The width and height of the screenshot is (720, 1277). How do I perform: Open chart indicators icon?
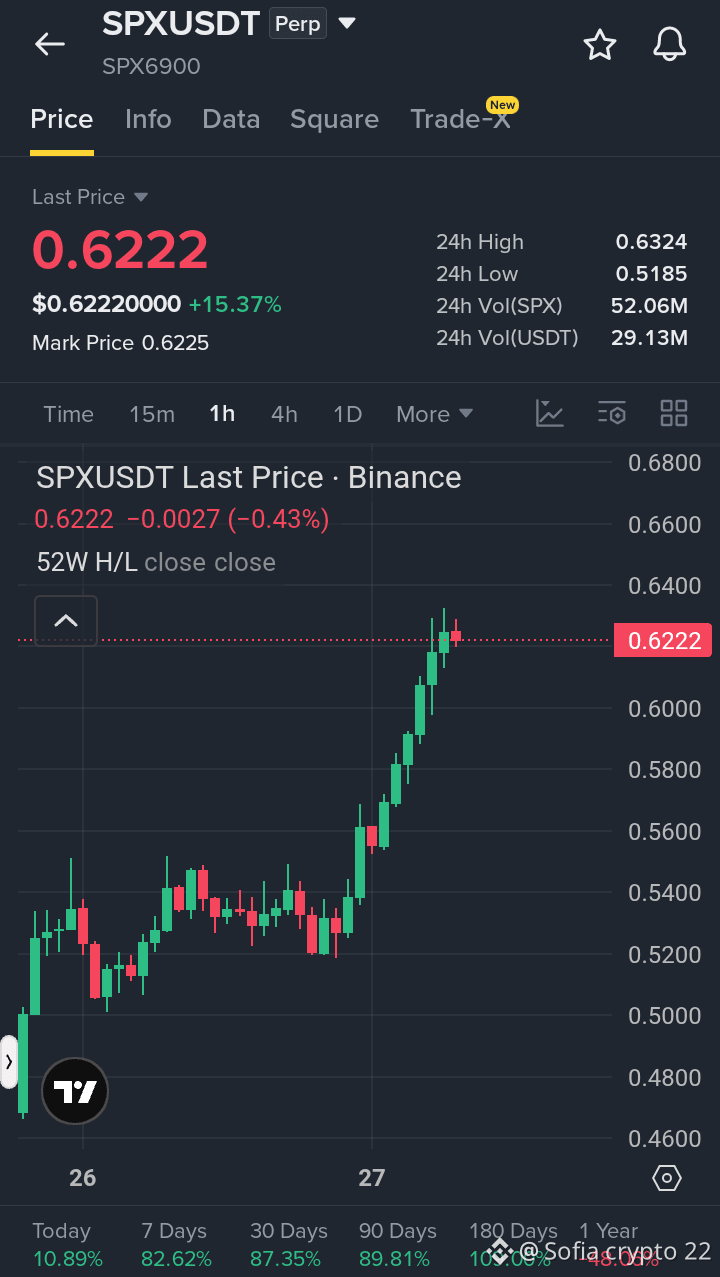coord(550,413)
